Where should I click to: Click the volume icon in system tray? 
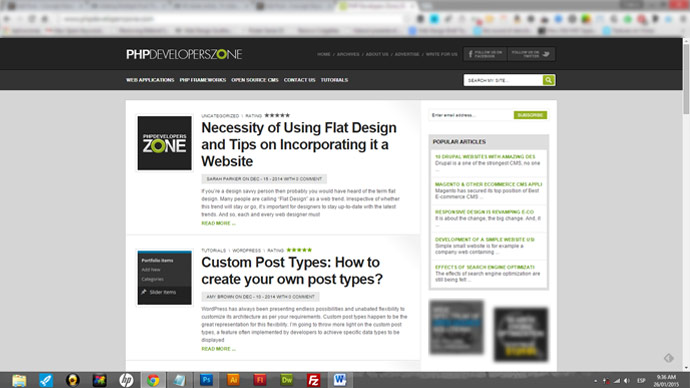pyautogui.click(x=626, y=381)
